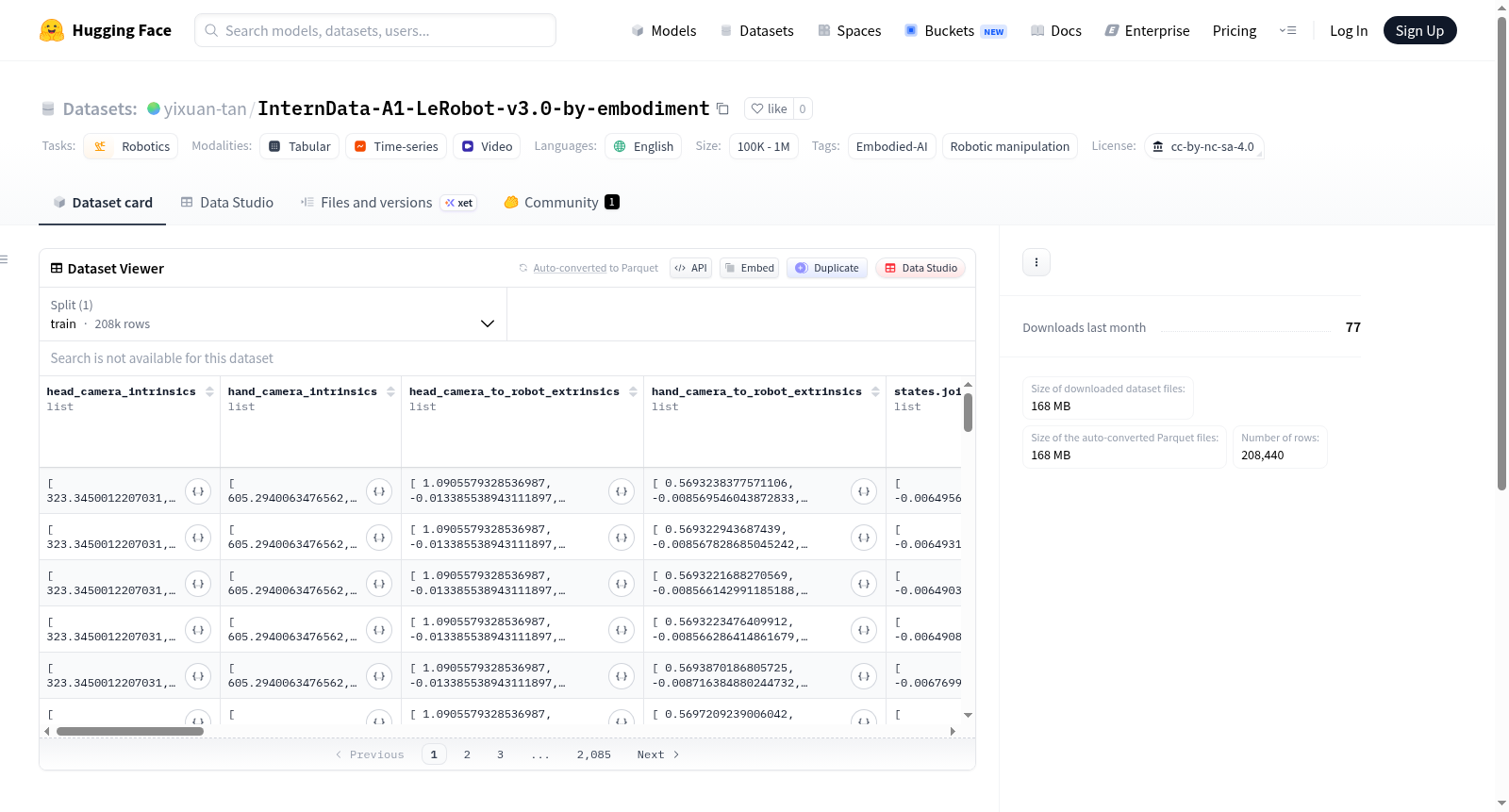Open the Split train dropdown
Screen dimensions: 1509x812
click(x=273, y=314)
